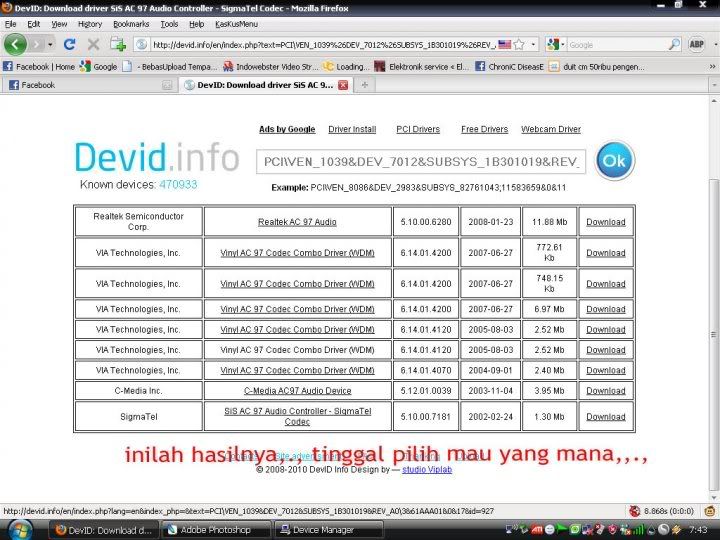Download the 6.97 Mb Vinyl driver

click(x=606, y=309)
